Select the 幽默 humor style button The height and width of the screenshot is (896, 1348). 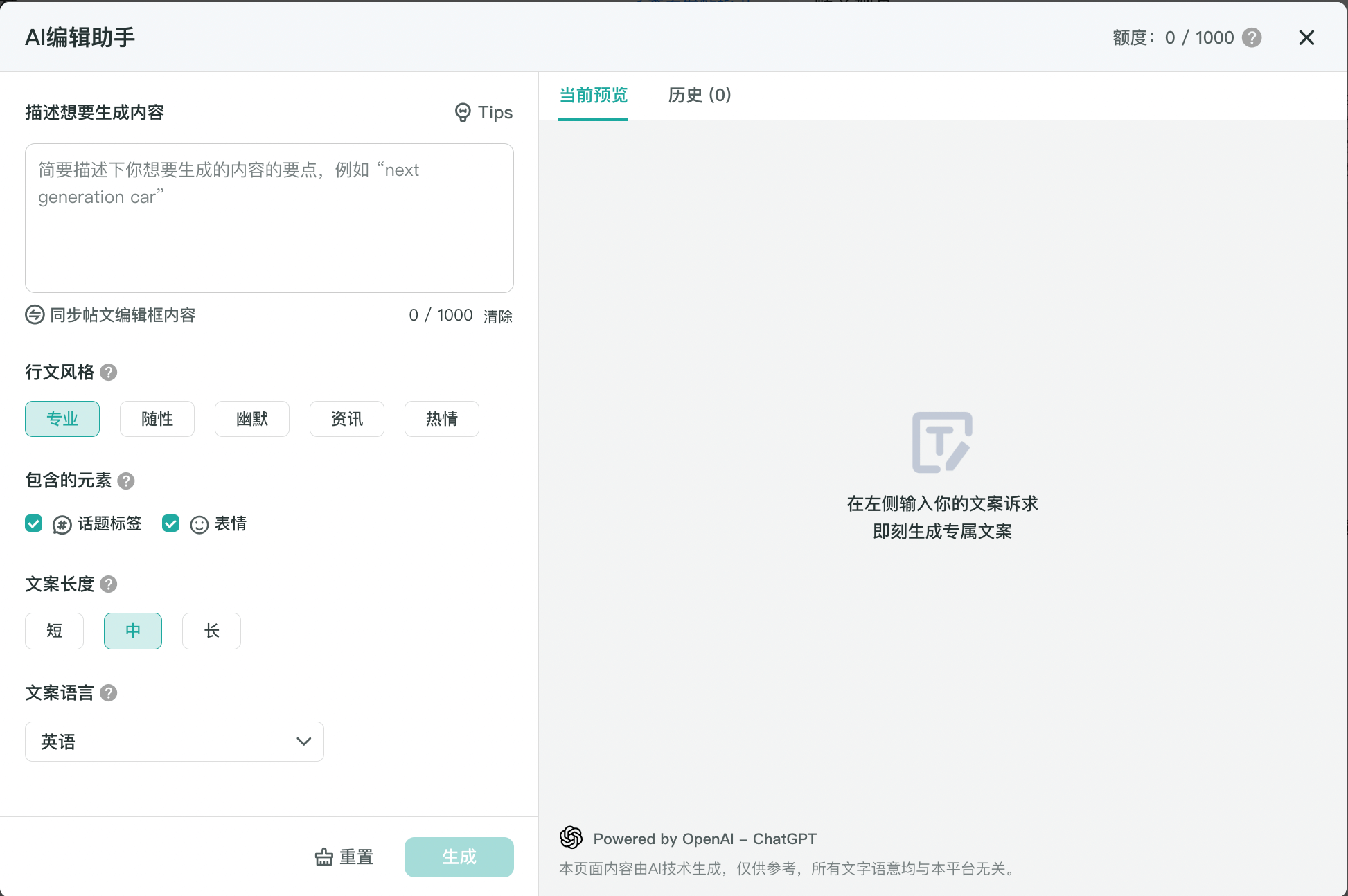click(x=252, y=419)
